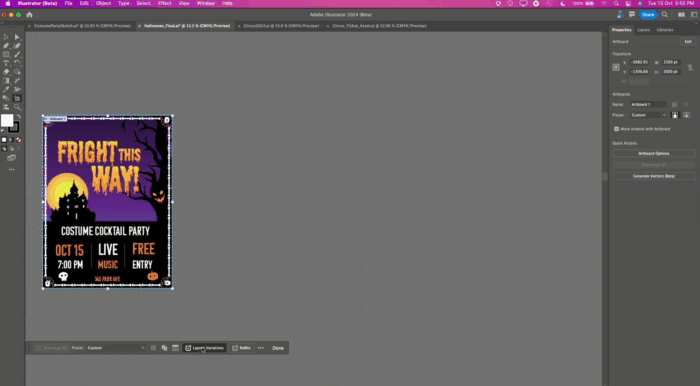Image resolution: width=700 pixels, height=386 pixels.
Task: Click the Eyedropper tool
Action: click(6, 89)
